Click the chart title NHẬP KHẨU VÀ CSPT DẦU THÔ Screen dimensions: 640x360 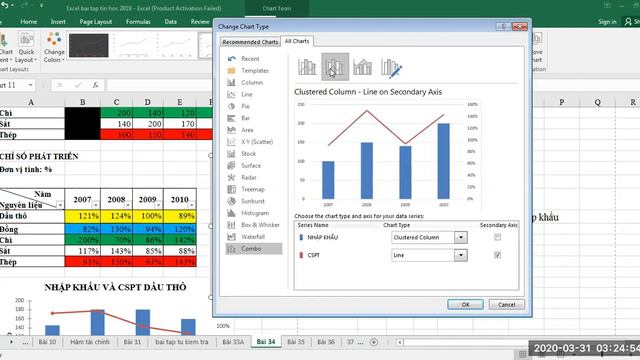[x=116, y=287]
